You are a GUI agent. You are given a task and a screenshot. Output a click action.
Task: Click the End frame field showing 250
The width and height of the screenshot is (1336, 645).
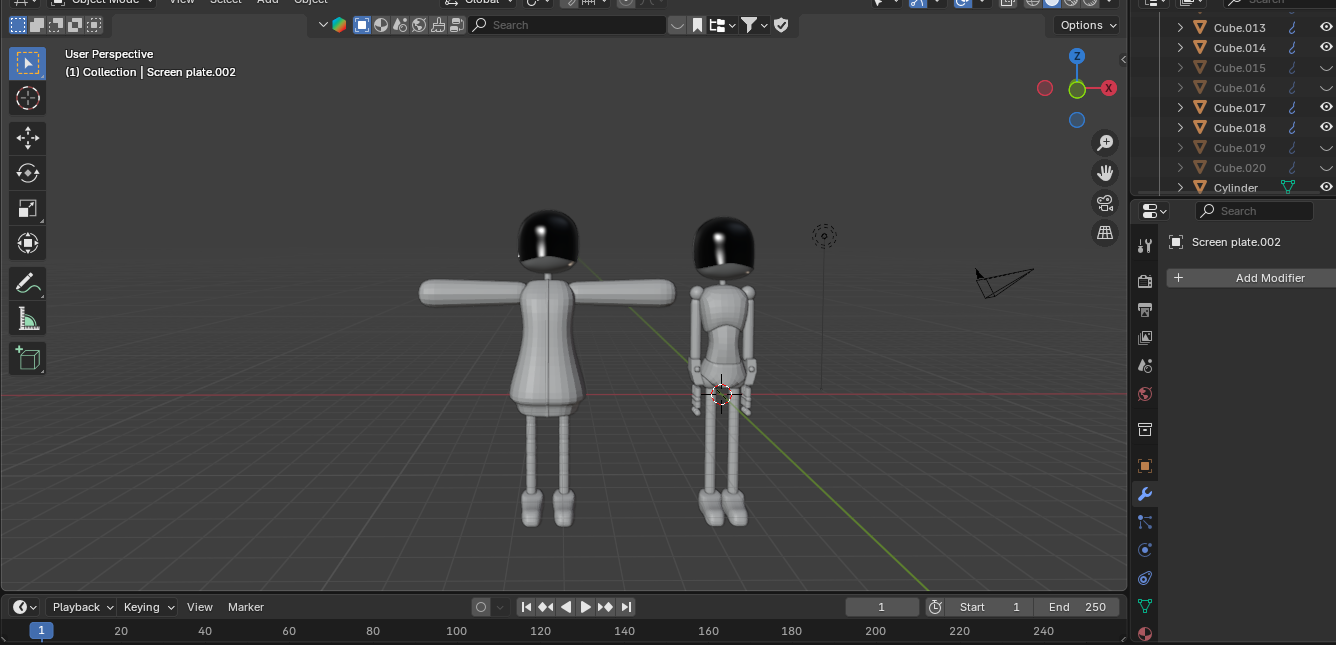[1079, 607]
